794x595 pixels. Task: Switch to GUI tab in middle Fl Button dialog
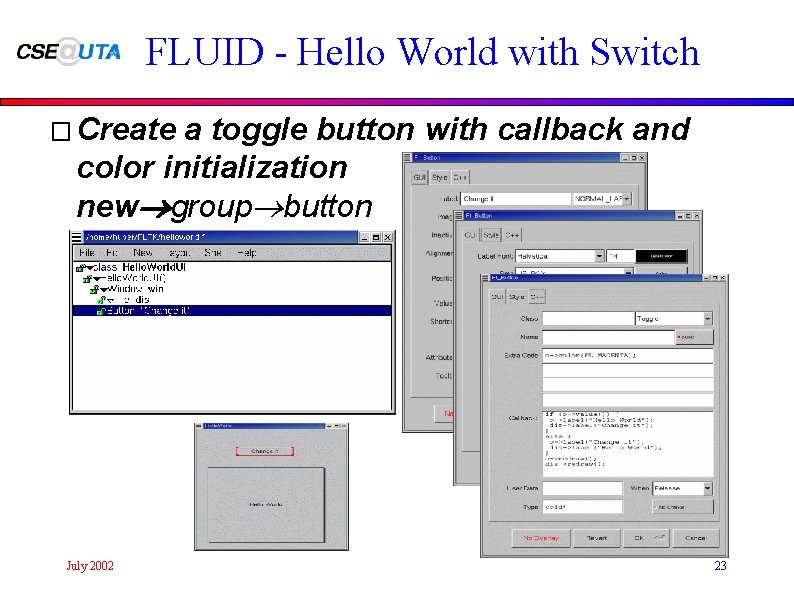tap(471, 235)
